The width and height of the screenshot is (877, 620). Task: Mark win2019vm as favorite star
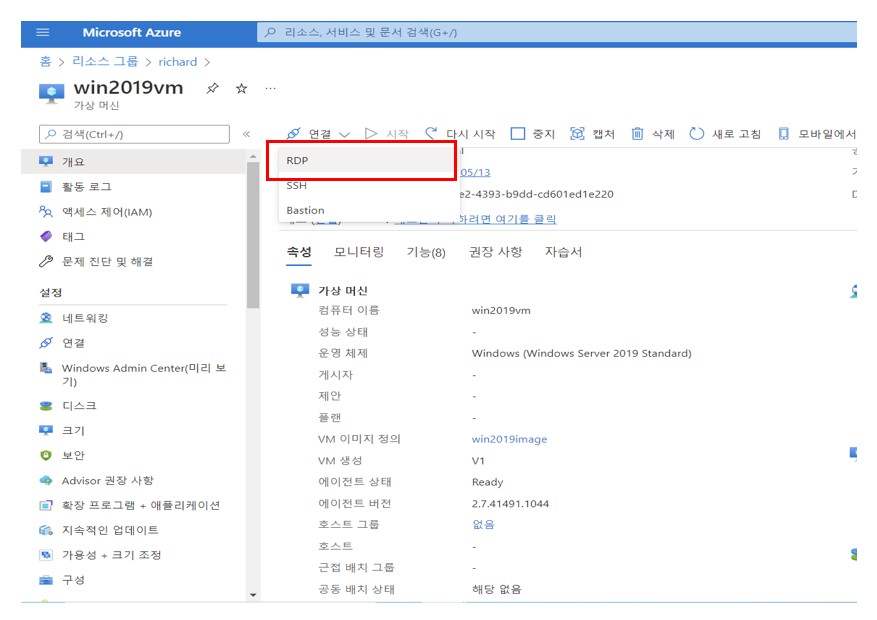tap(241, 88)
